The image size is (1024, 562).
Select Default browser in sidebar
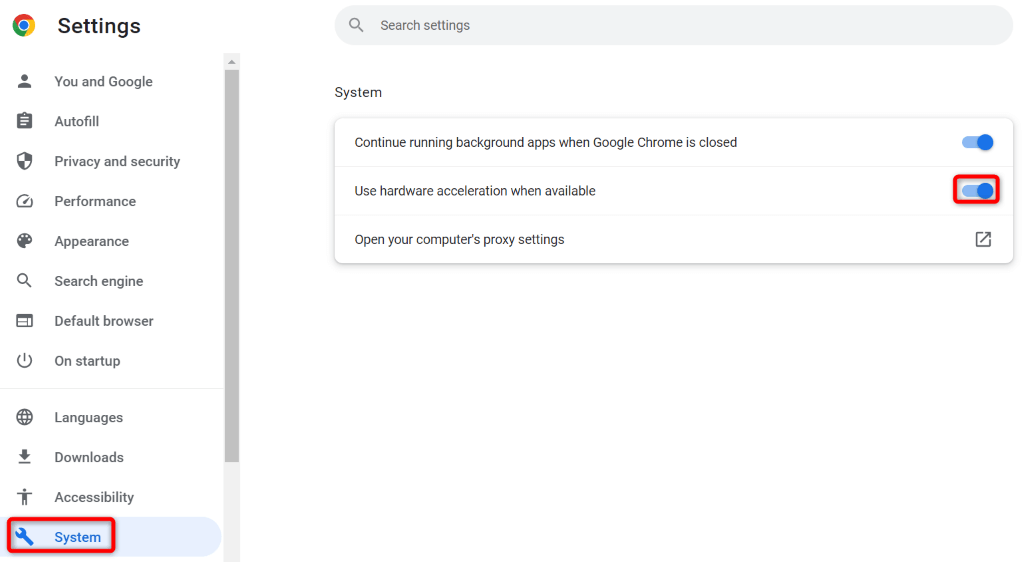click(103, 321)
